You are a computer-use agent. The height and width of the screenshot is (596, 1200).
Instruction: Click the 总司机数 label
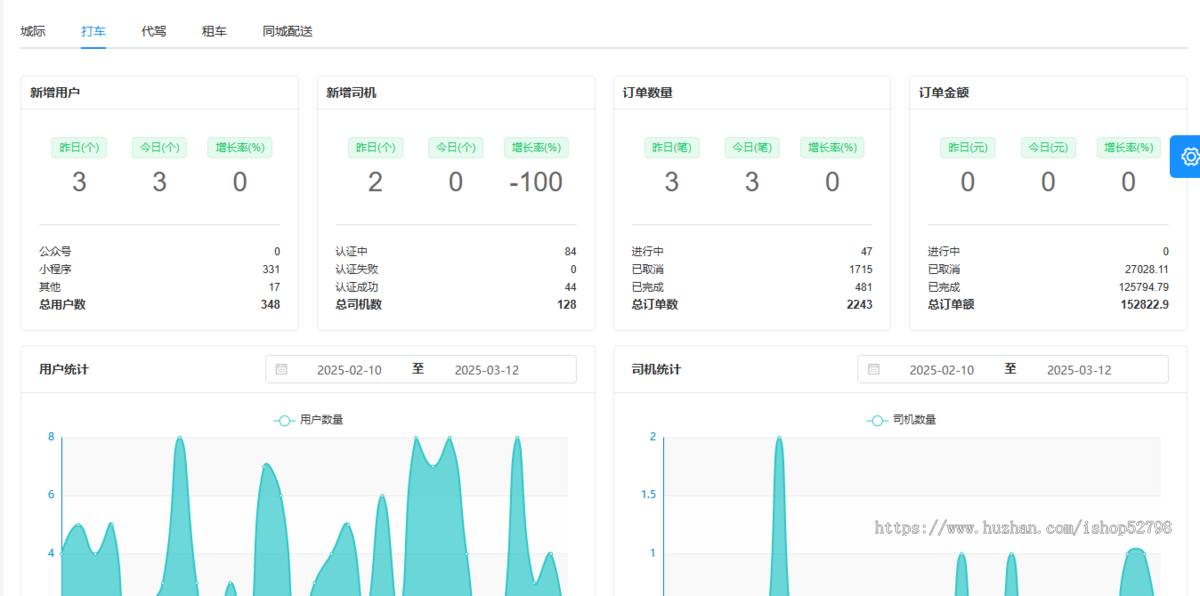click(358, 305)
